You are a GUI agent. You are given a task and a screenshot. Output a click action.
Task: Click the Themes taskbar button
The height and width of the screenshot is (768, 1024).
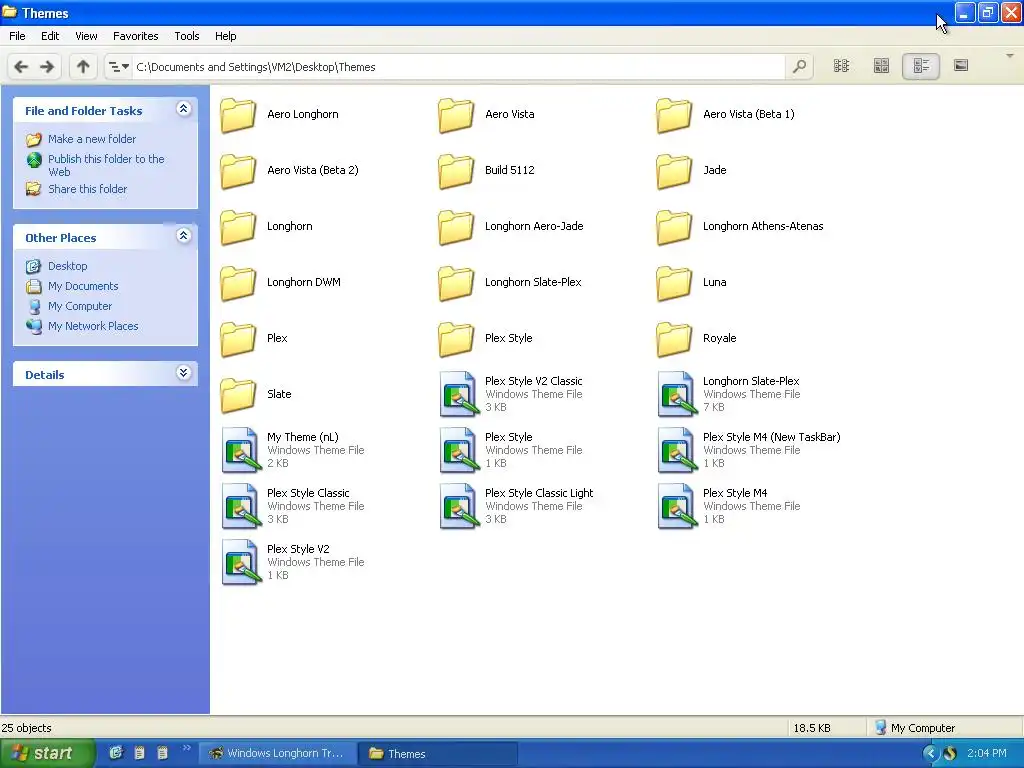[438, 754]
